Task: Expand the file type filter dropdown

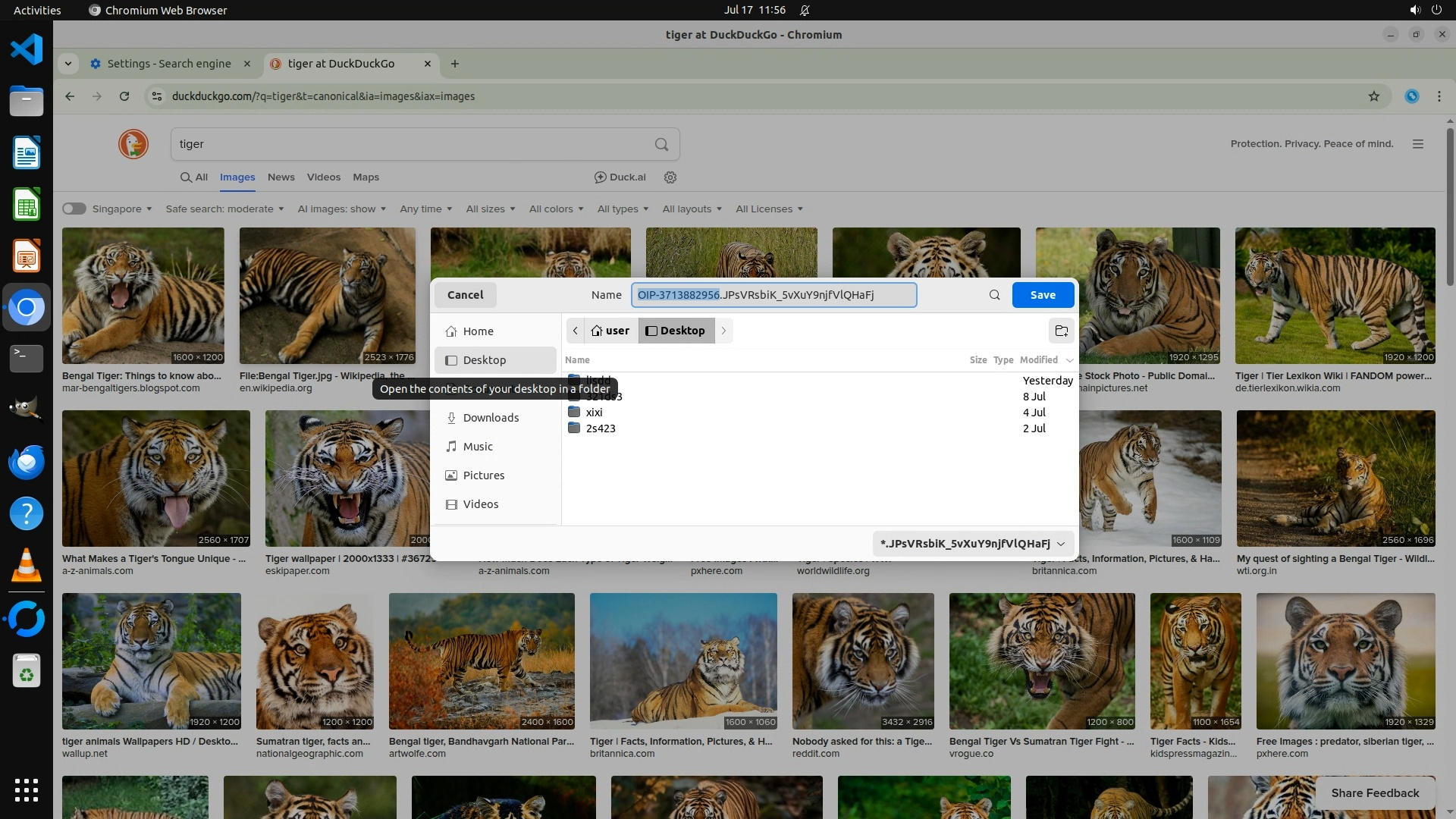Action: 972,544
